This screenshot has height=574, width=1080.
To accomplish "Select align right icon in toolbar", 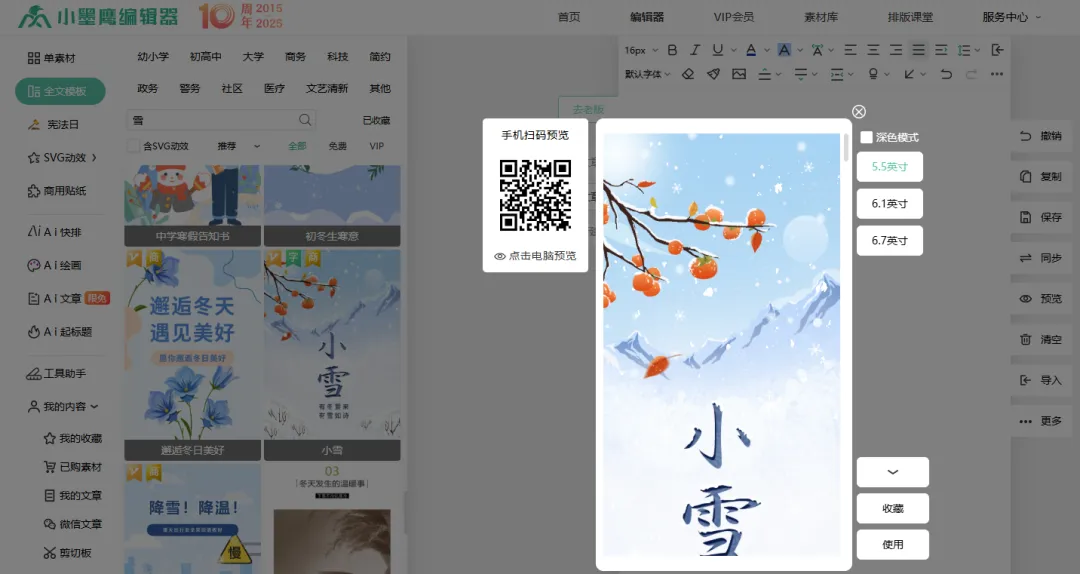I will 895,50.
